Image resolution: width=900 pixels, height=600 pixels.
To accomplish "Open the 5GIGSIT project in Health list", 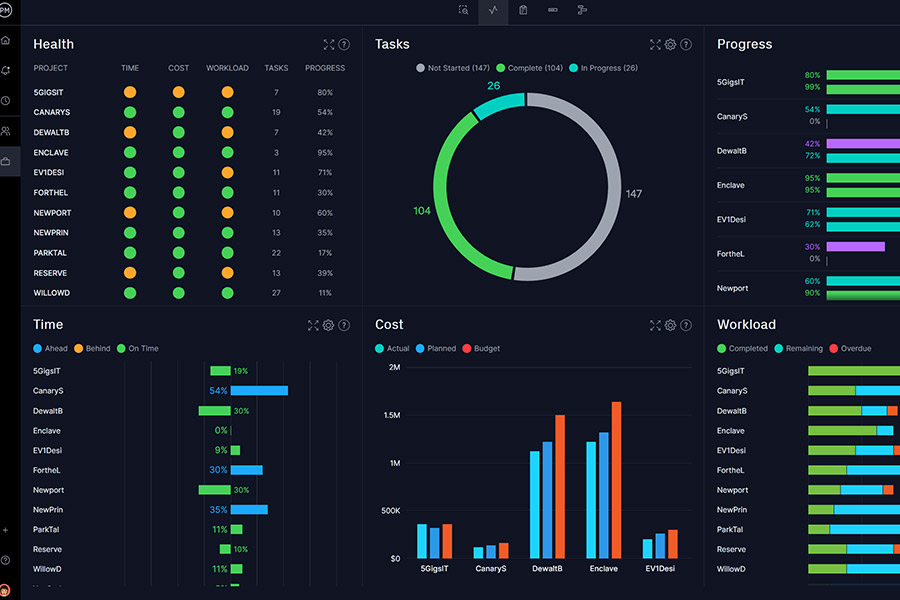I will pyautogui.click(x=48, y=92).
